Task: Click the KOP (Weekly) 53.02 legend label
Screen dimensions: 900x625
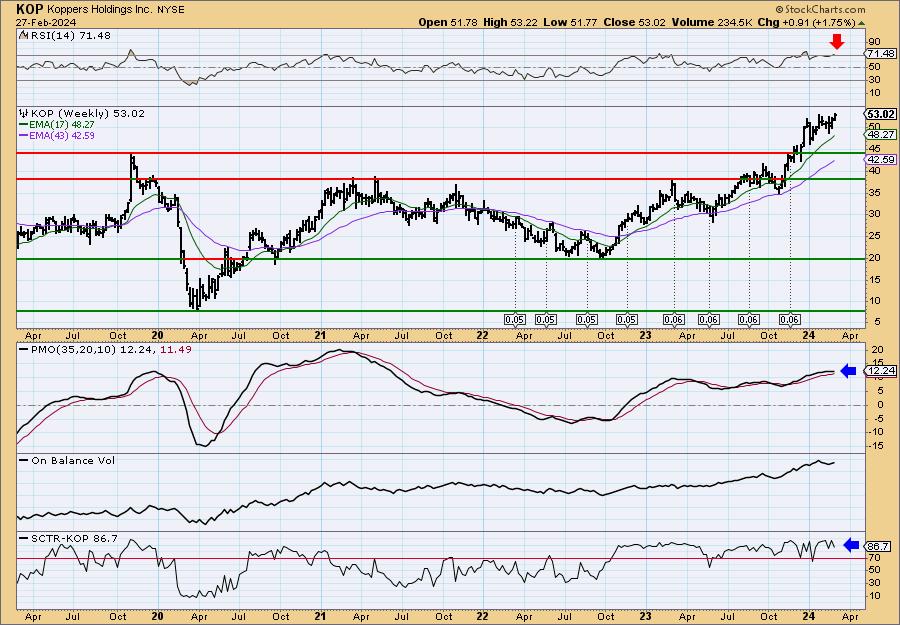Action: click(87, 114)
